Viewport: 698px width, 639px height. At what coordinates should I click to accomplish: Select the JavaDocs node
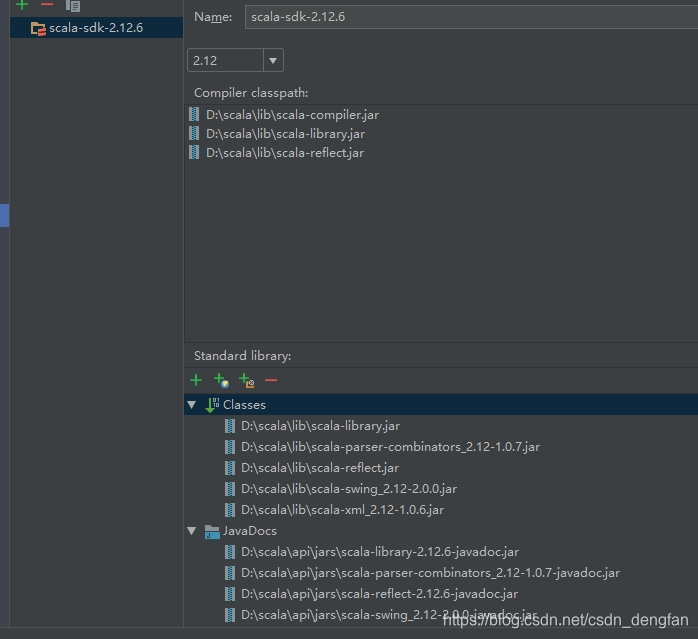[249, 531]
